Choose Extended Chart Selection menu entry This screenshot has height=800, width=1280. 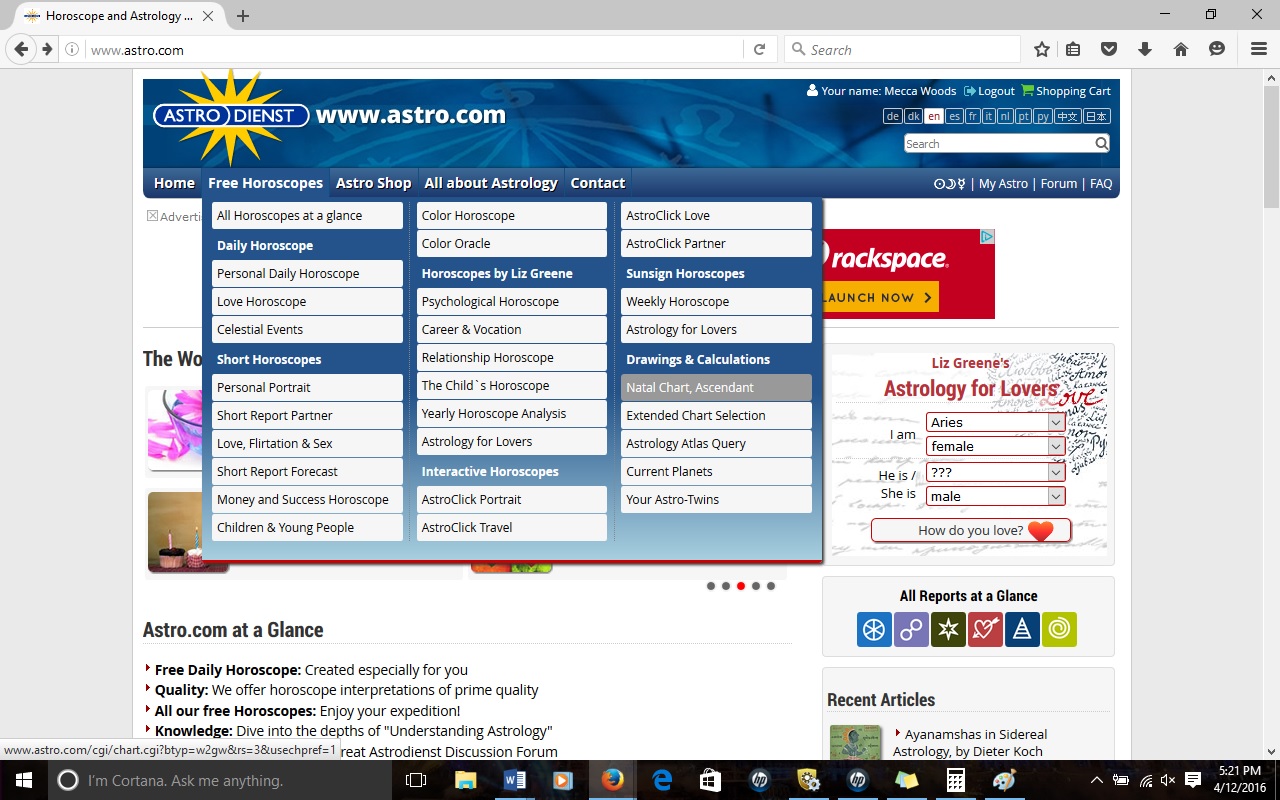coord(716,415)
